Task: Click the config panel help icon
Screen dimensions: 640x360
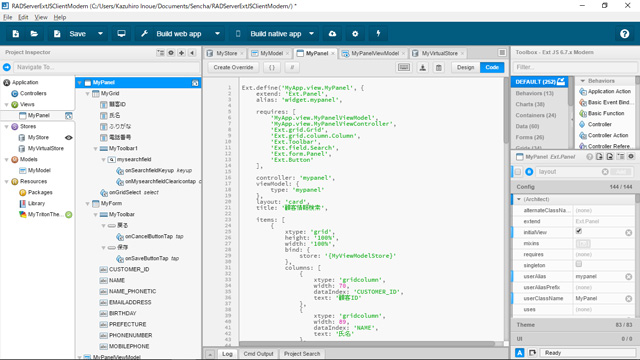Action: click(589, 157)
